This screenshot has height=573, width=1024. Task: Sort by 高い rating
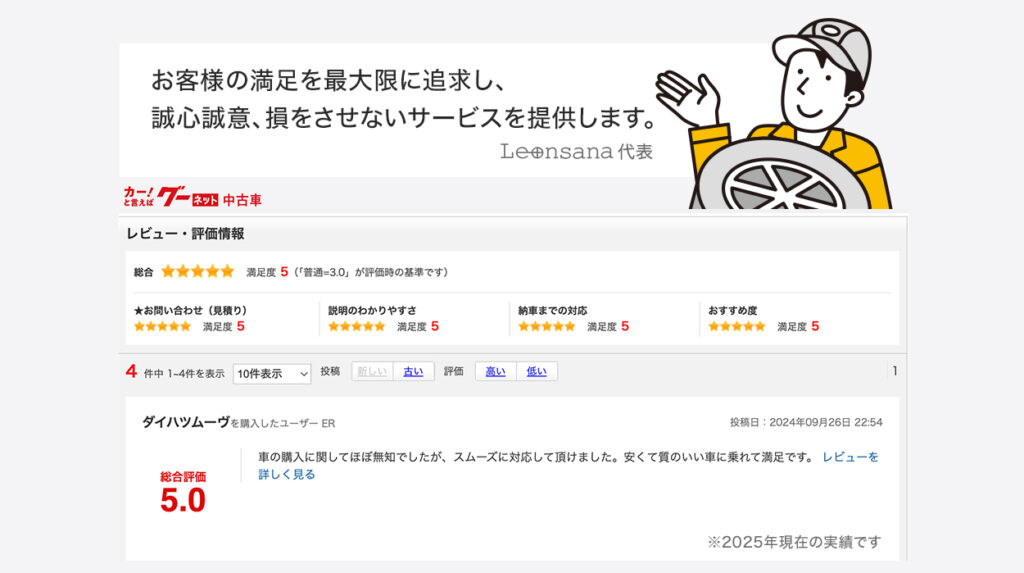pyautogui.click(x=496, y=372)
